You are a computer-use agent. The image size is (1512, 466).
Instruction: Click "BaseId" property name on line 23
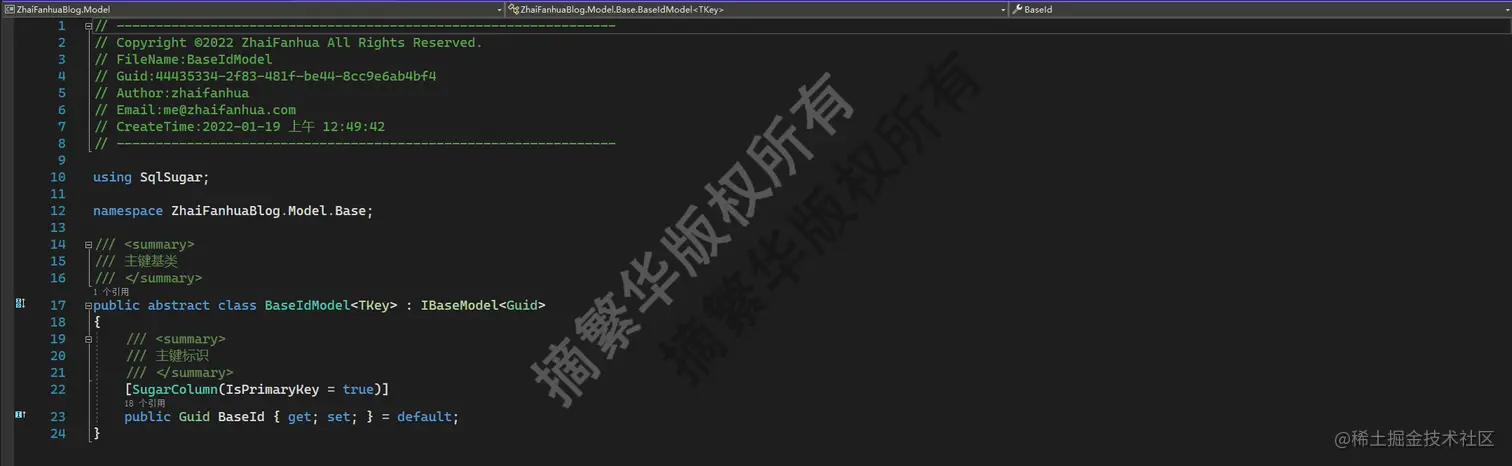[x=241, y=417]
